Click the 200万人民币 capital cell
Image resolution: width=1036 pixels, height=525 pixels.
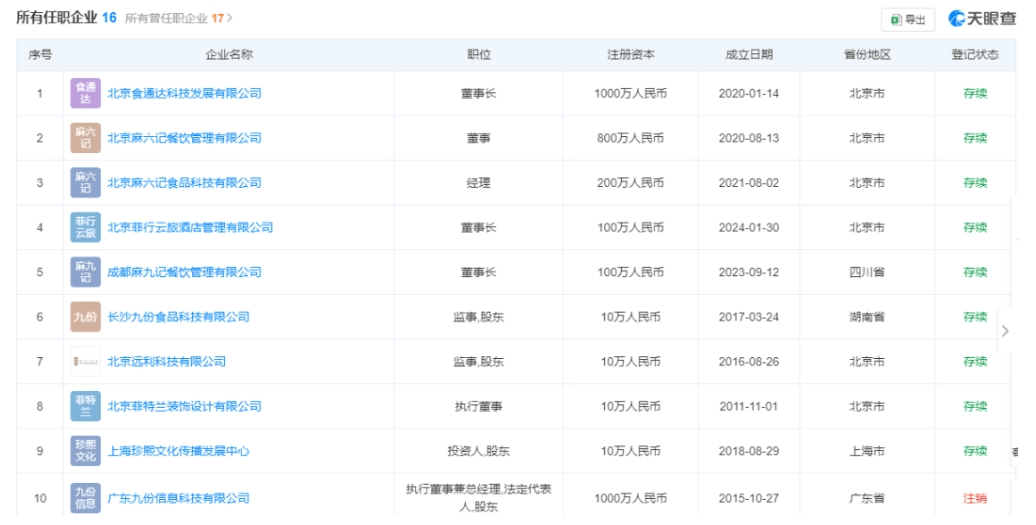630,182
